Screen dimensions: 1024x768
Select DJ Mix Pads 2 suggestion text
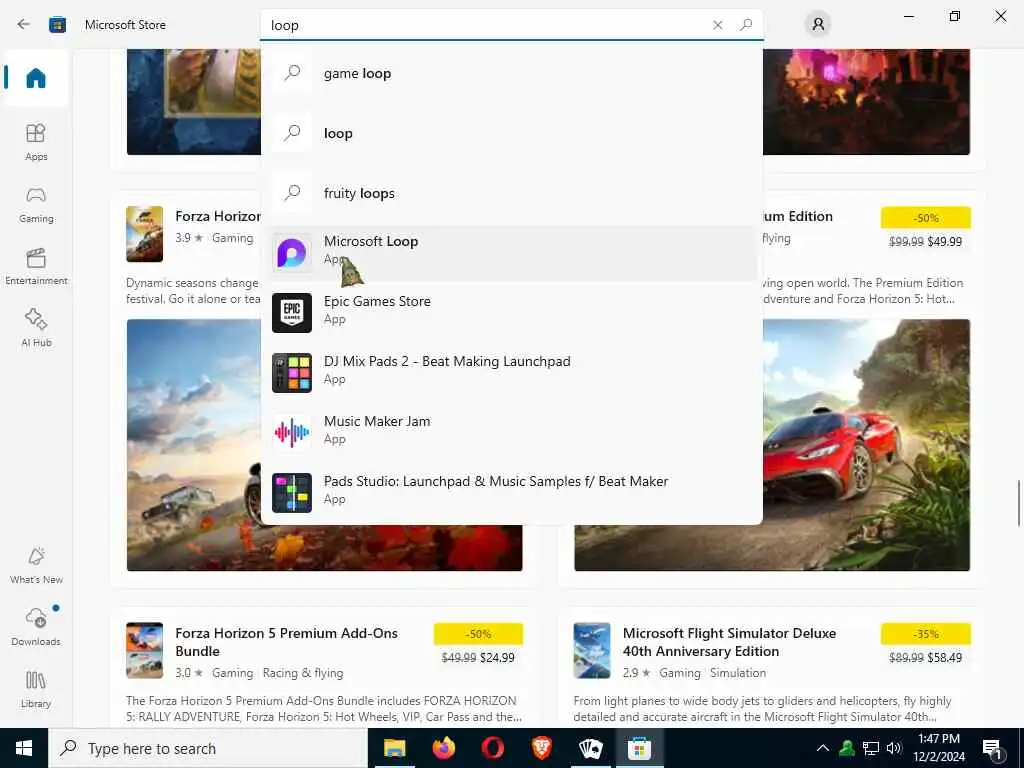(447, 362)
